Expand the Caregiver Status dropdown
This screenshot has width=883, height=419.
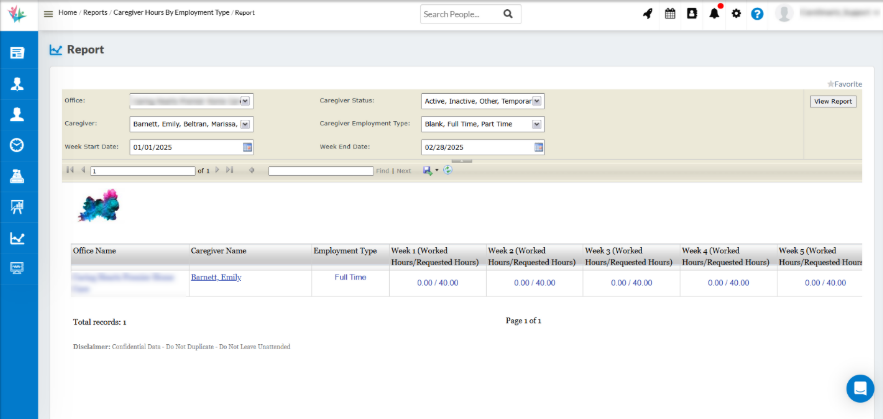point(537,101)
